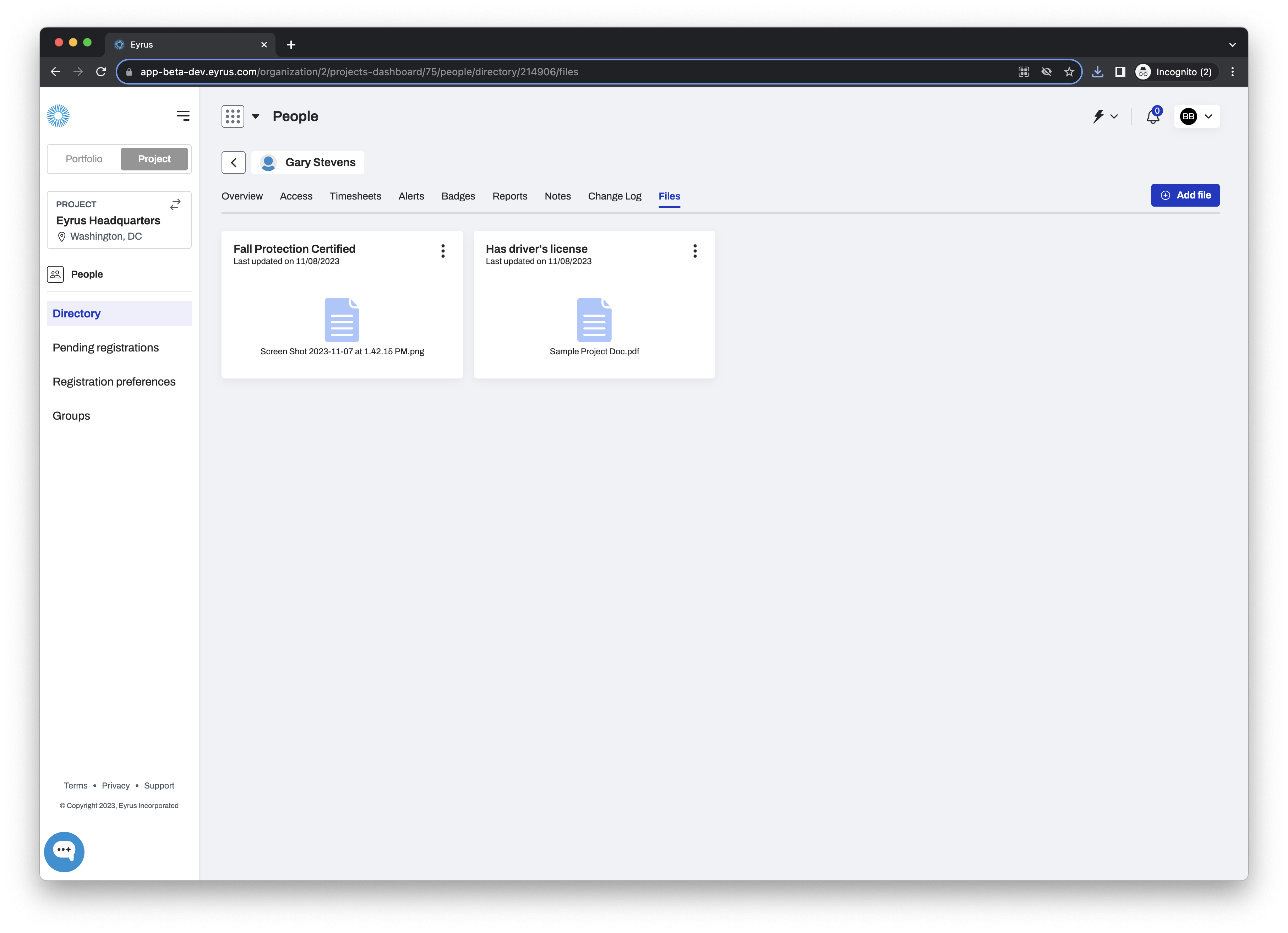
Task: Open Groups in sidebar
Action: pos(71,416)
